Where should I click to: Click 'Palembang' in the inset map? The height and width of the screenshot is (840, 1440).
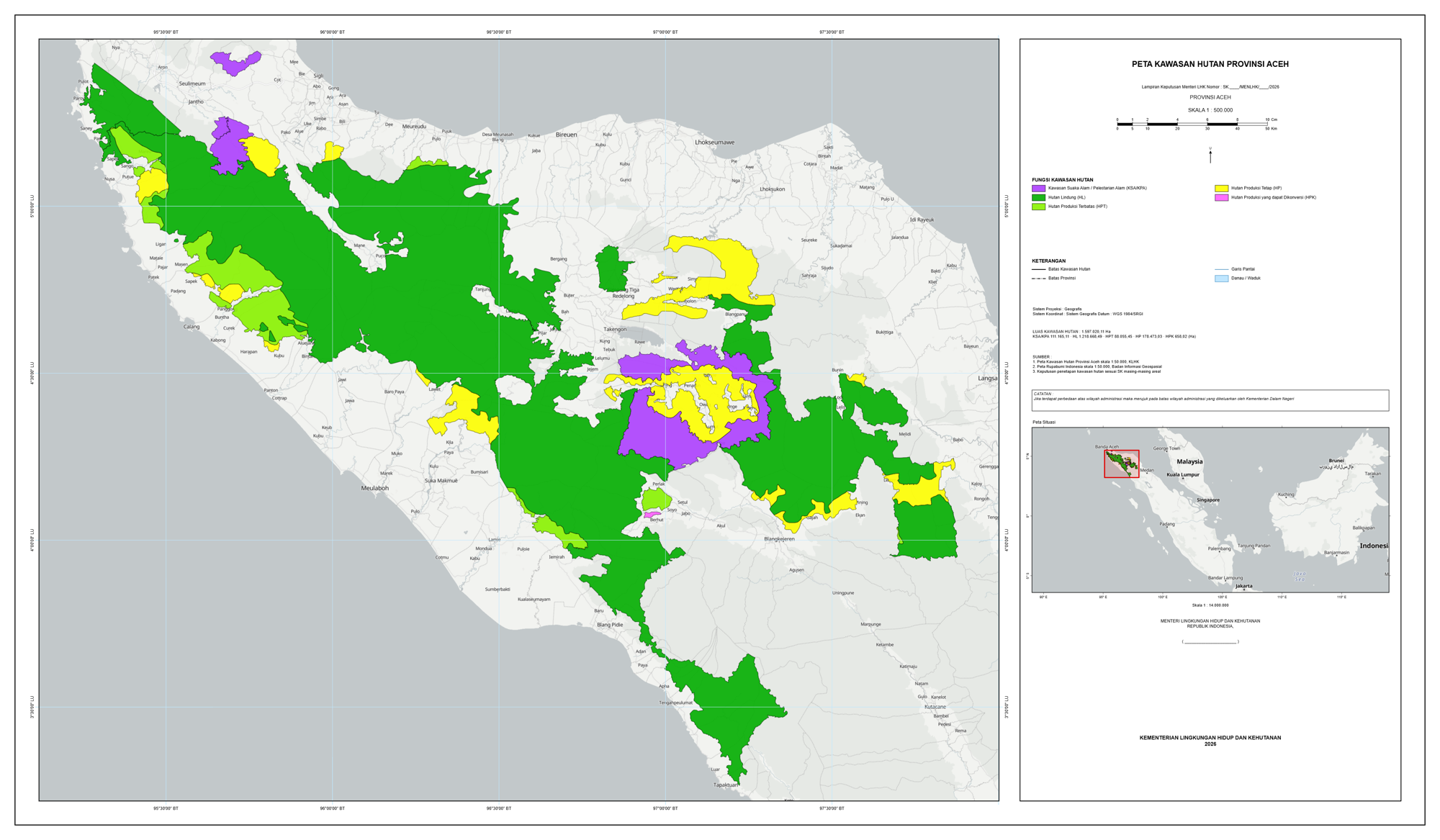pyautogui.click(x=1219, y=549)
